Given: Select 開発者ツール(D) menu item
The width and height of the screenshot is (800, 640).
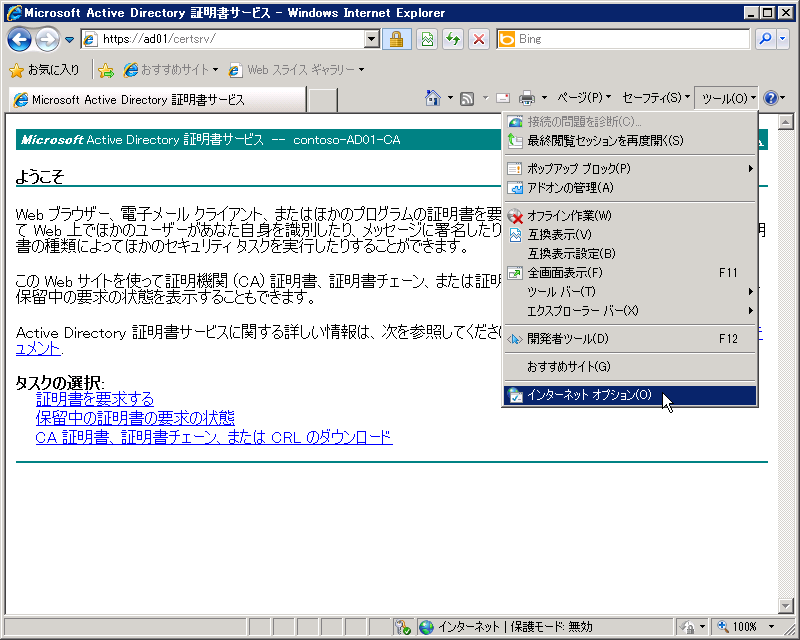Looking at the screenshot, I should [630, 339].
